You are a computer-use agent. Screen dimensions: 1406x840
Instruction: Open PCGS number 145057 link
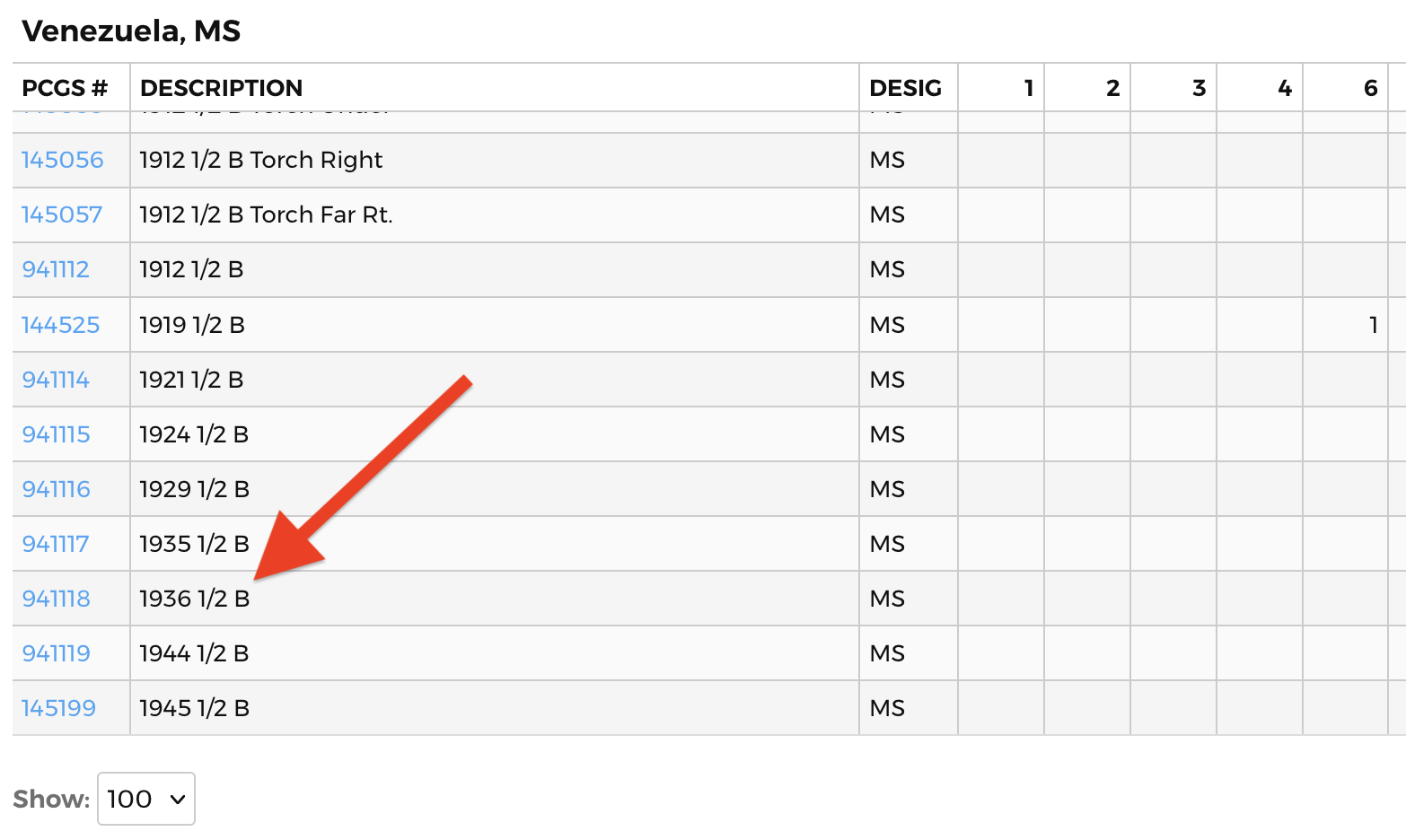[x=62, y=214]
